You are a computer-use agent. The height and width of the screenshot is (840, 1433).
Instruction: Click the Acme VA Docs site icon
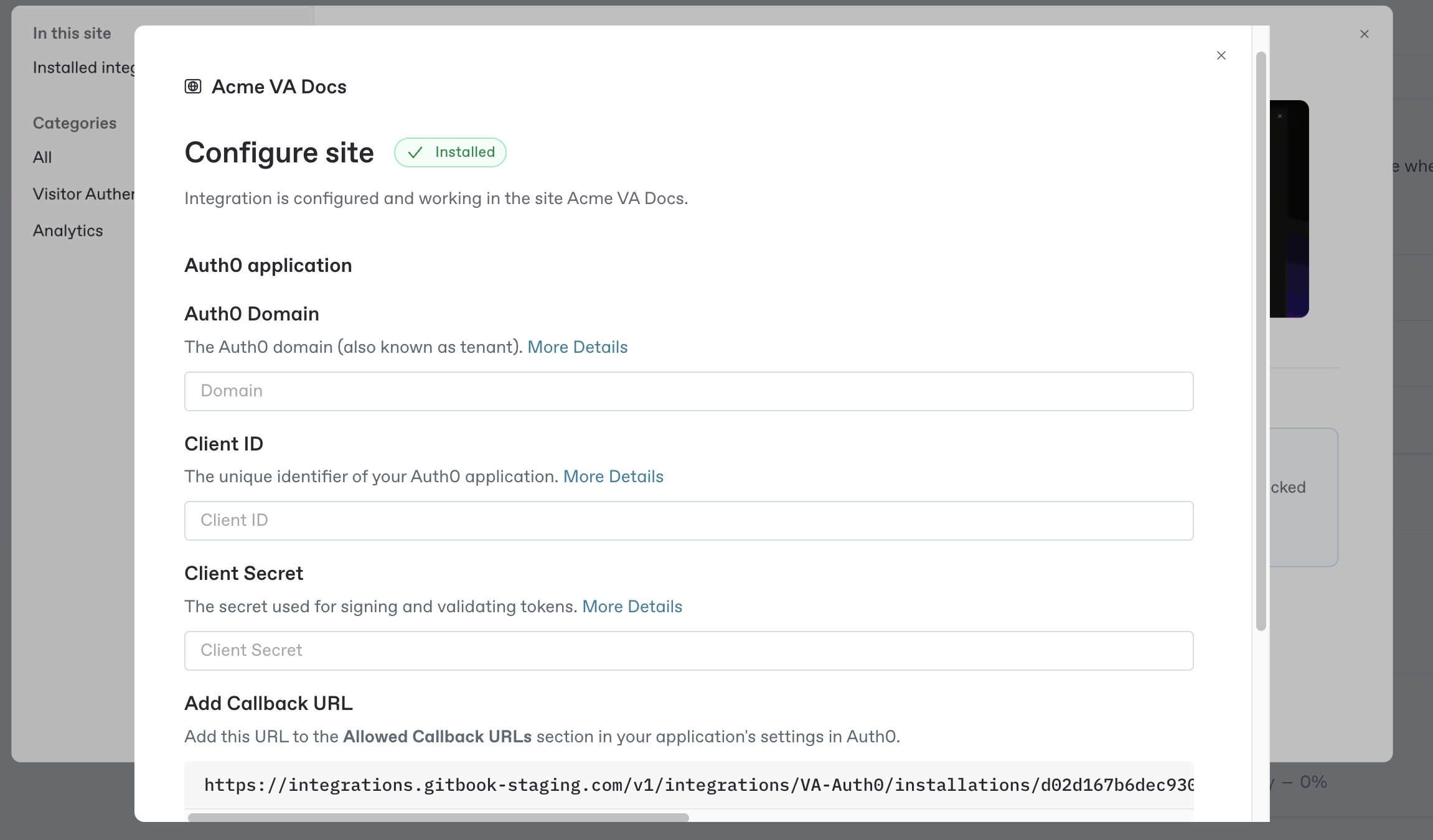click(193, 86)
